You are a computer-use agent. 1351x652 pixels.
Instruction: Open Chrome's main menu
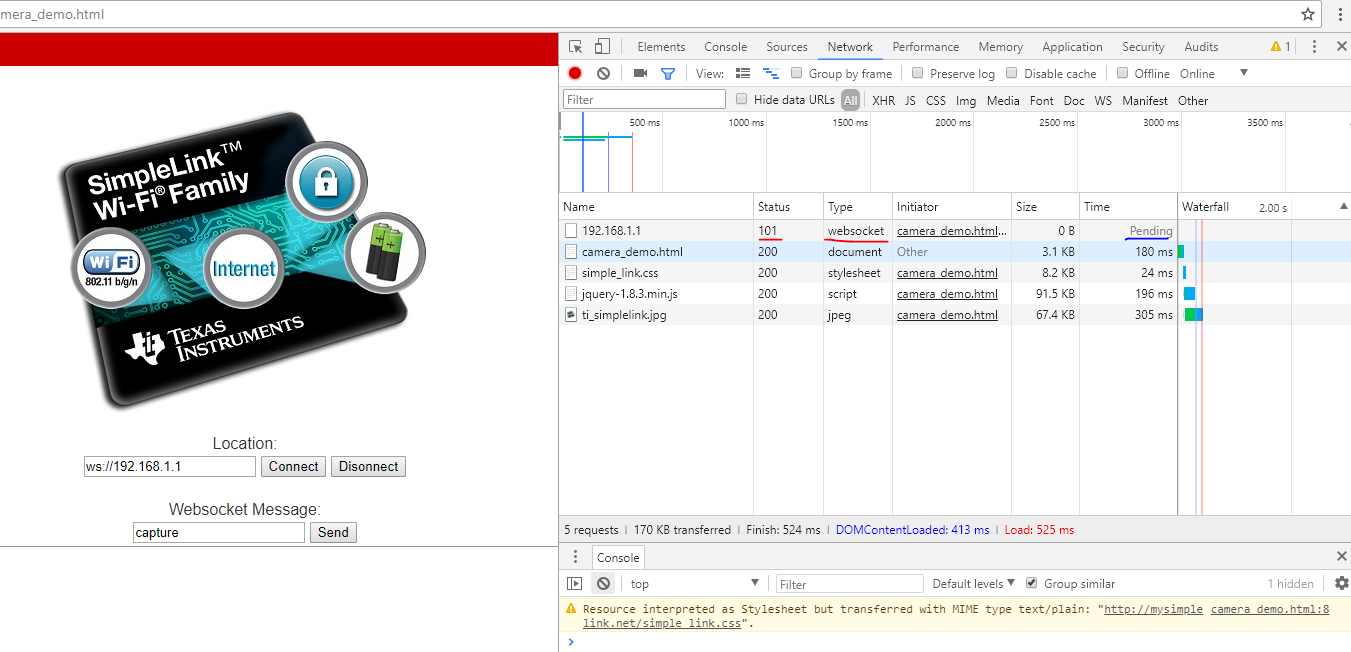[x=1341, y=14]
